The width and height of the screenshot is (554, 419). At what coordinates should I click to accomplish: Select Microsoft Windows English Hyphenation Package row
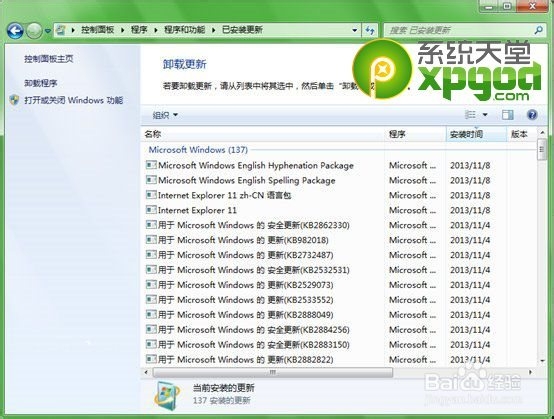click(x=338, y=165)
